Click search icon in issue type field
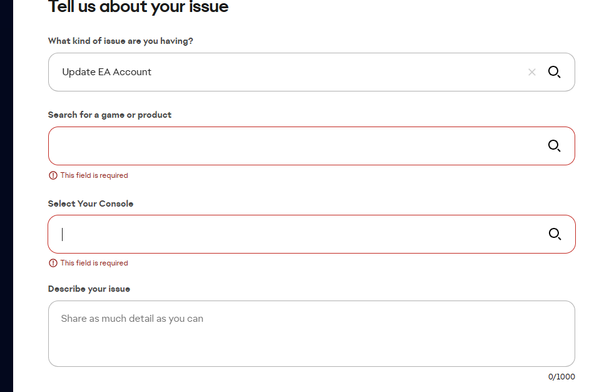The height and width of the screenshot is (392, 599). tap(554, 72)
